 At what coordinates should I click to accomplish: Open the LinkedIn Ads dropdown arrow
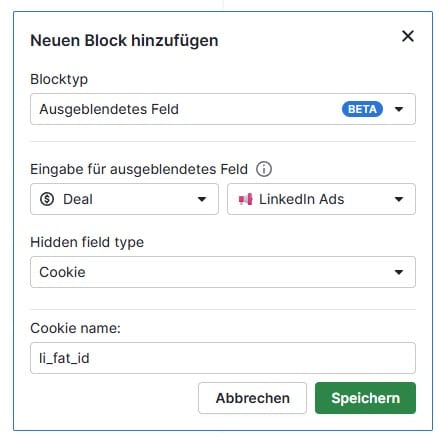pos(399,199)
